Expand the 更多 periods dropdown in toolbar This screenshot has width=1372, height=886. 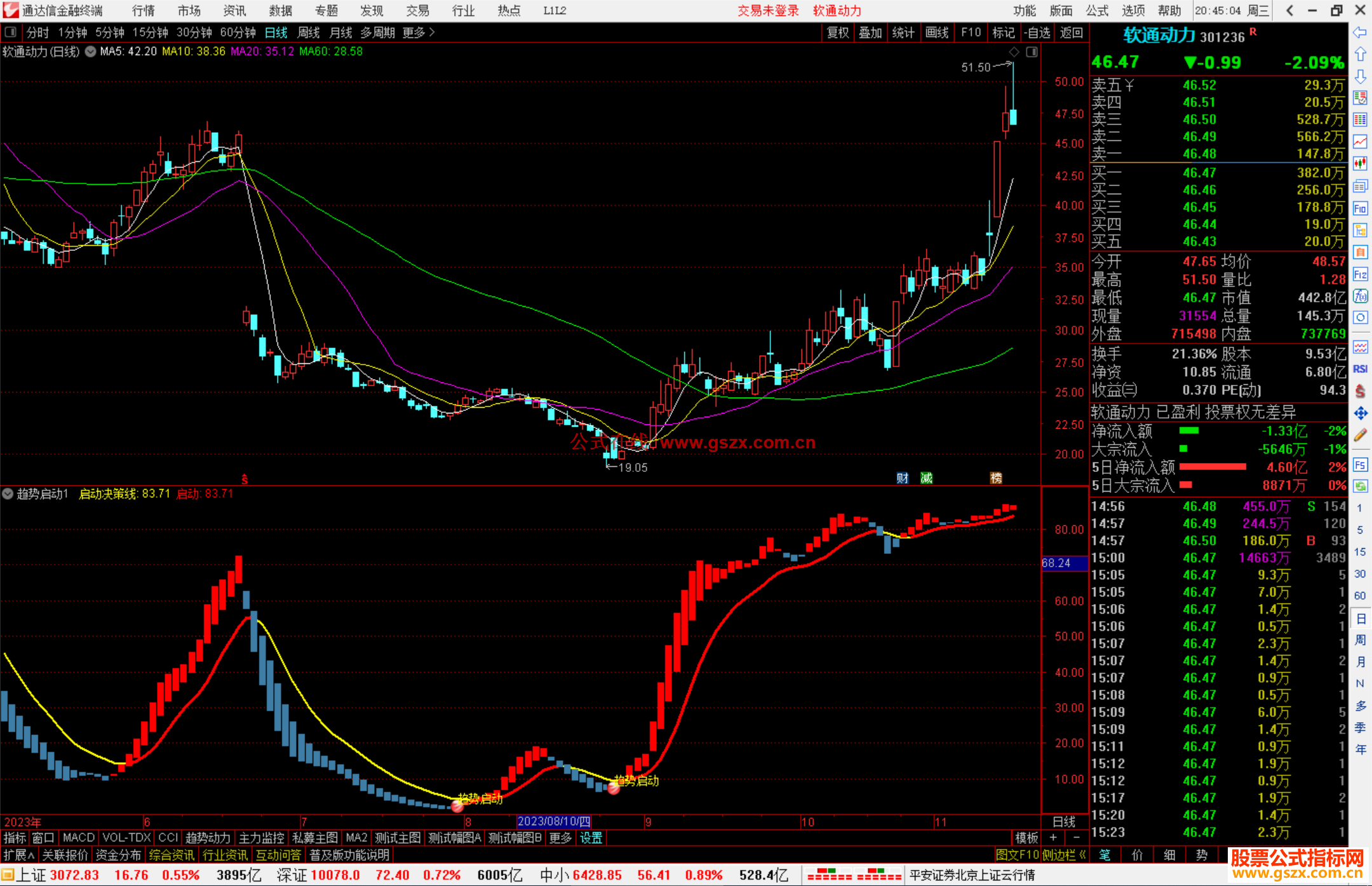tap(418, 32)
